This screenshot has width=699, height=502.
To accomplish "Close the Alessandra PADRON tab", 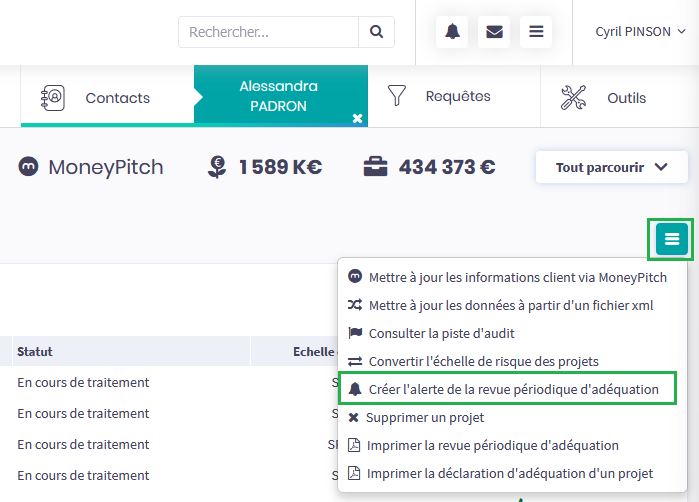I will click(357, 118).
